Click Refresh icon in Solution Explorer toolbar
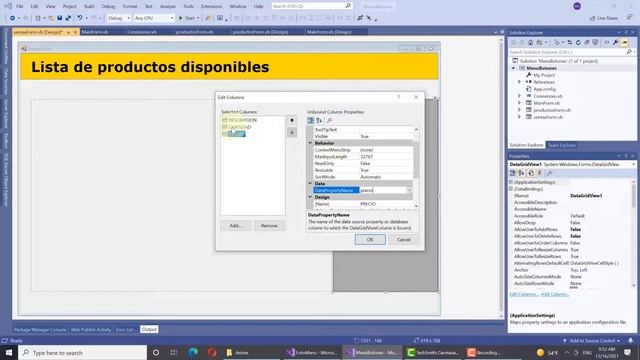Viewport: 640px width, 360px height. [x=578, y=42]
